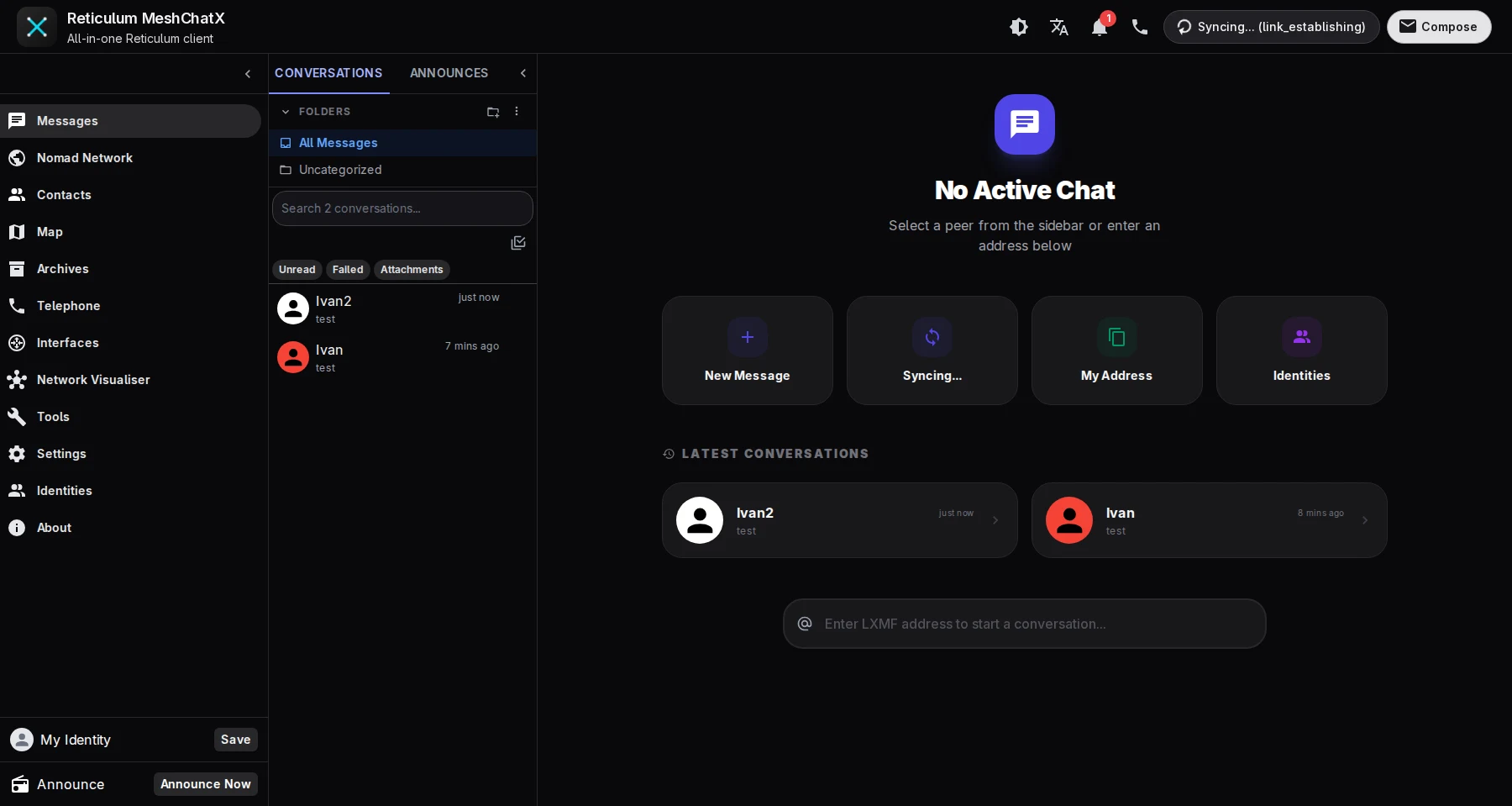Screen dimensions: 1512x806
Task: Open the folders three-dot options menu
Action: pyautogui.click(x=517, y=112)
